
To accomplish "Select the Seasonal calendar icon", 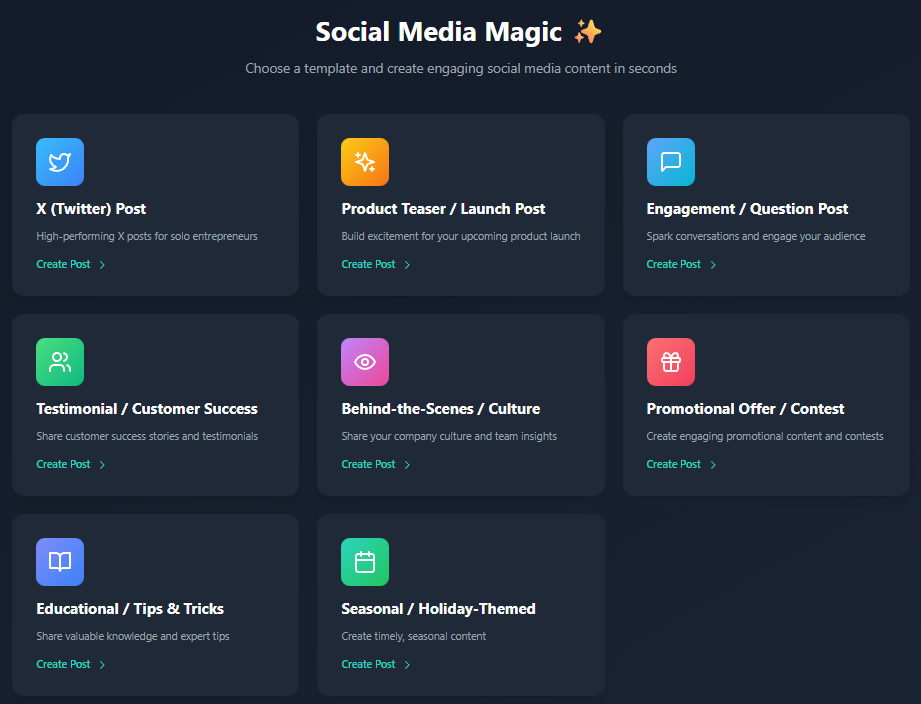I will coord(365,561).
